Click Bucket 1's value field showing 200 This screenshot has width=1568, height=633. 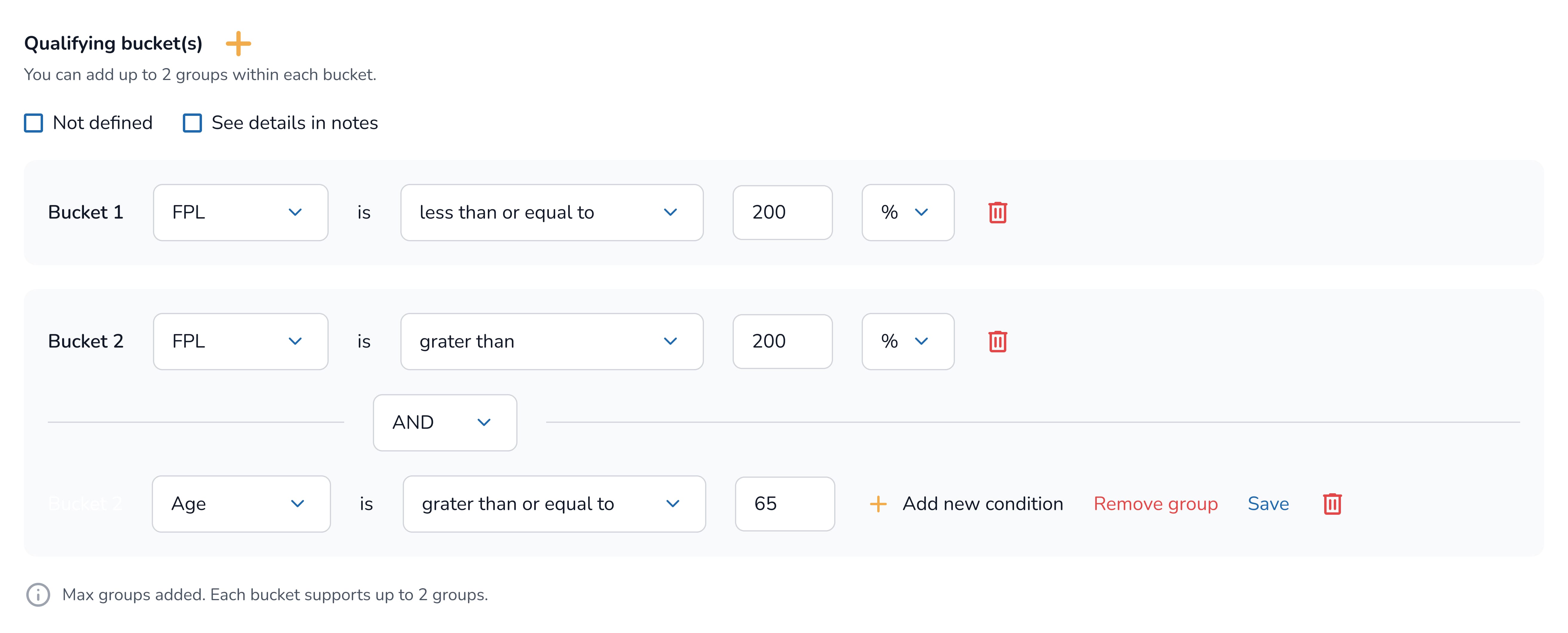(x=782, y=212)
